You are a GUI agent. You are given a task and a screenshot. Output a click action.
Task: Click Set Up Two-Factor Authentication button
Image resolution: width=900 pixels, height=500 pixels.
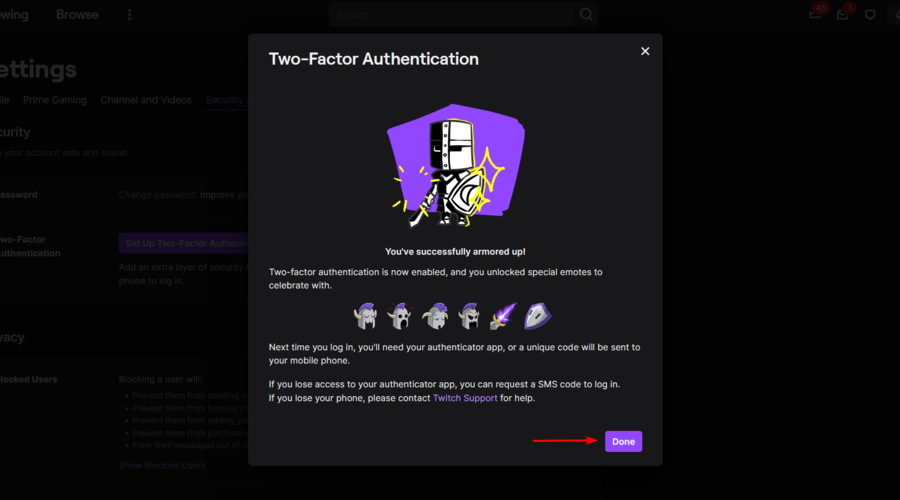pyautogui.click(x=184, y=243)
